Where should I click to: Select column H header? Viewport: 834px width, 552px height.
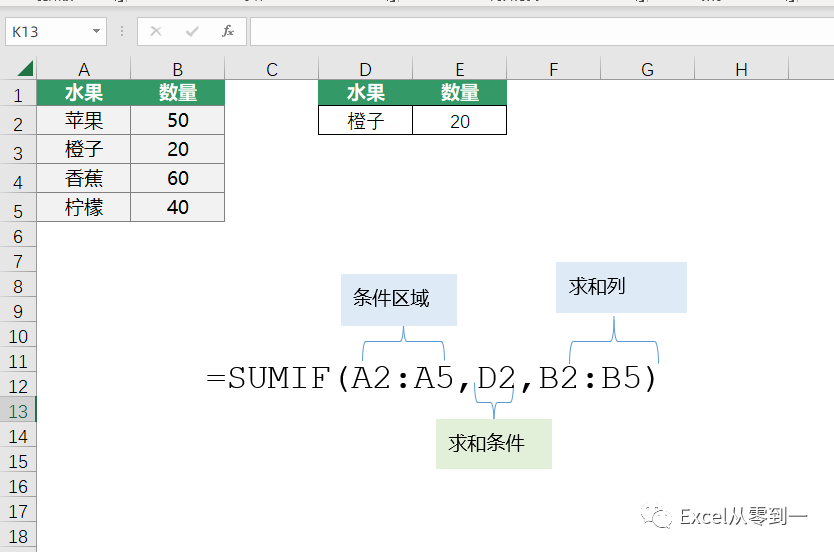(x=741, y=69)
